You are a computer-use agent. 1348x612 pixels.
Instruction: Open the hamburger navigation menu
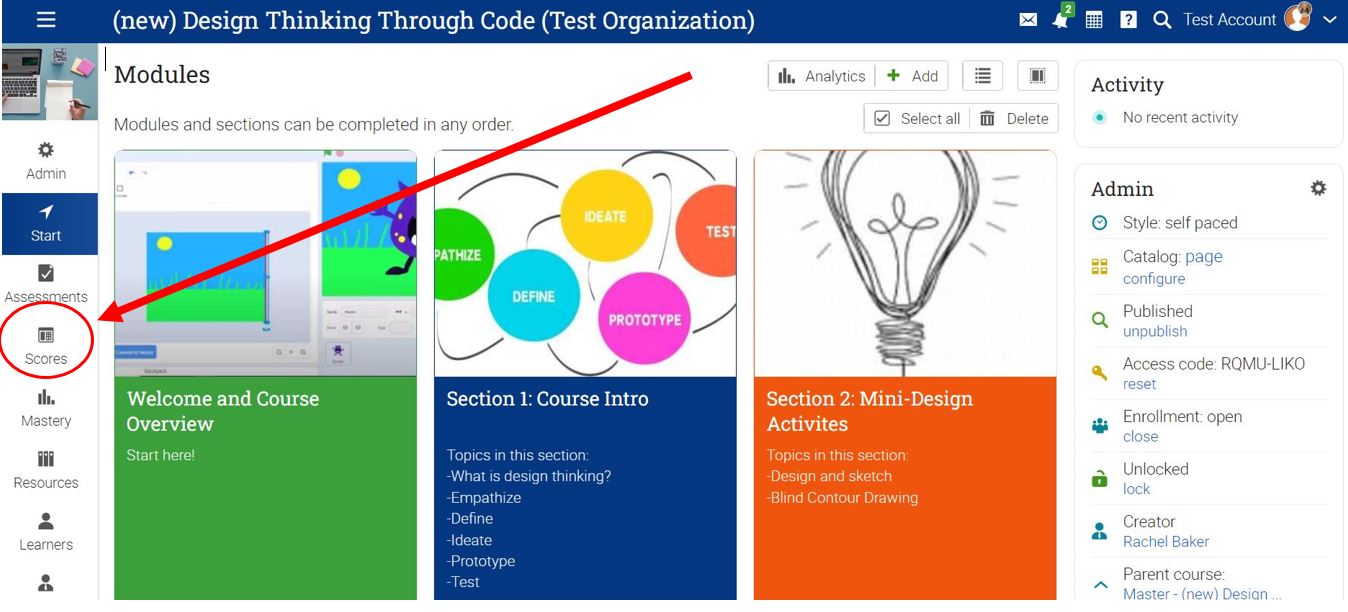[46, 20]
